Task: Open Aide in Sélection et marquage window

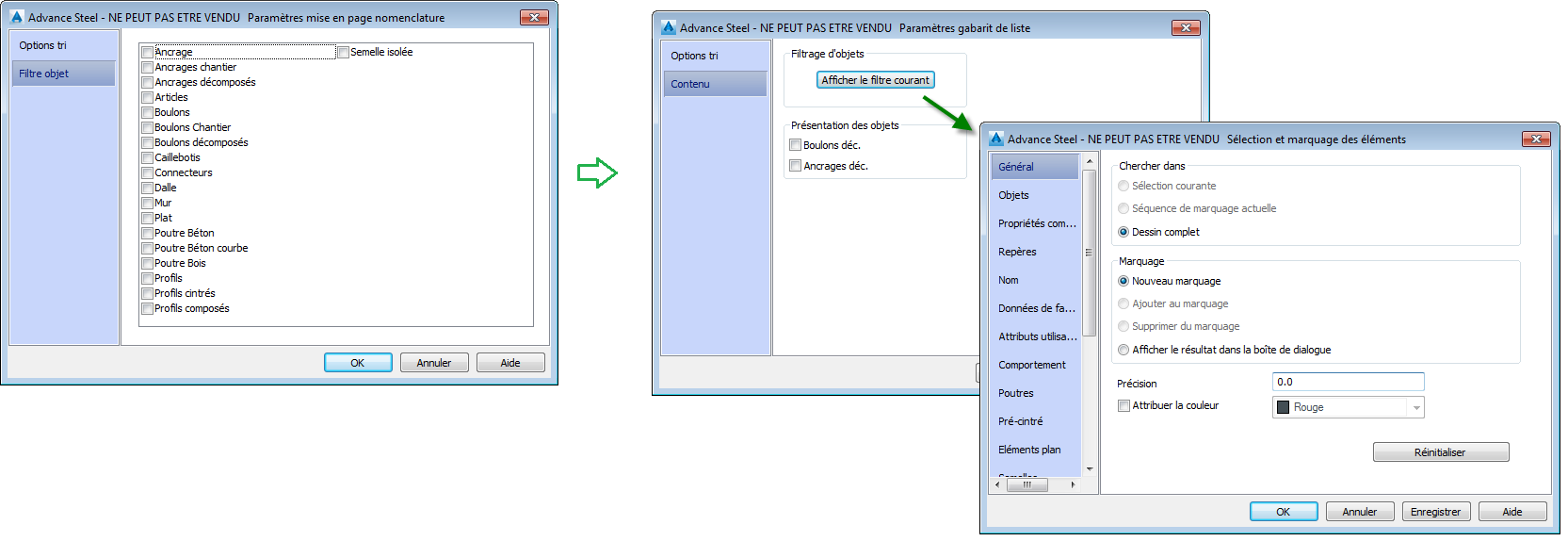Action: pyautogui.click(x=1512, y=512)
